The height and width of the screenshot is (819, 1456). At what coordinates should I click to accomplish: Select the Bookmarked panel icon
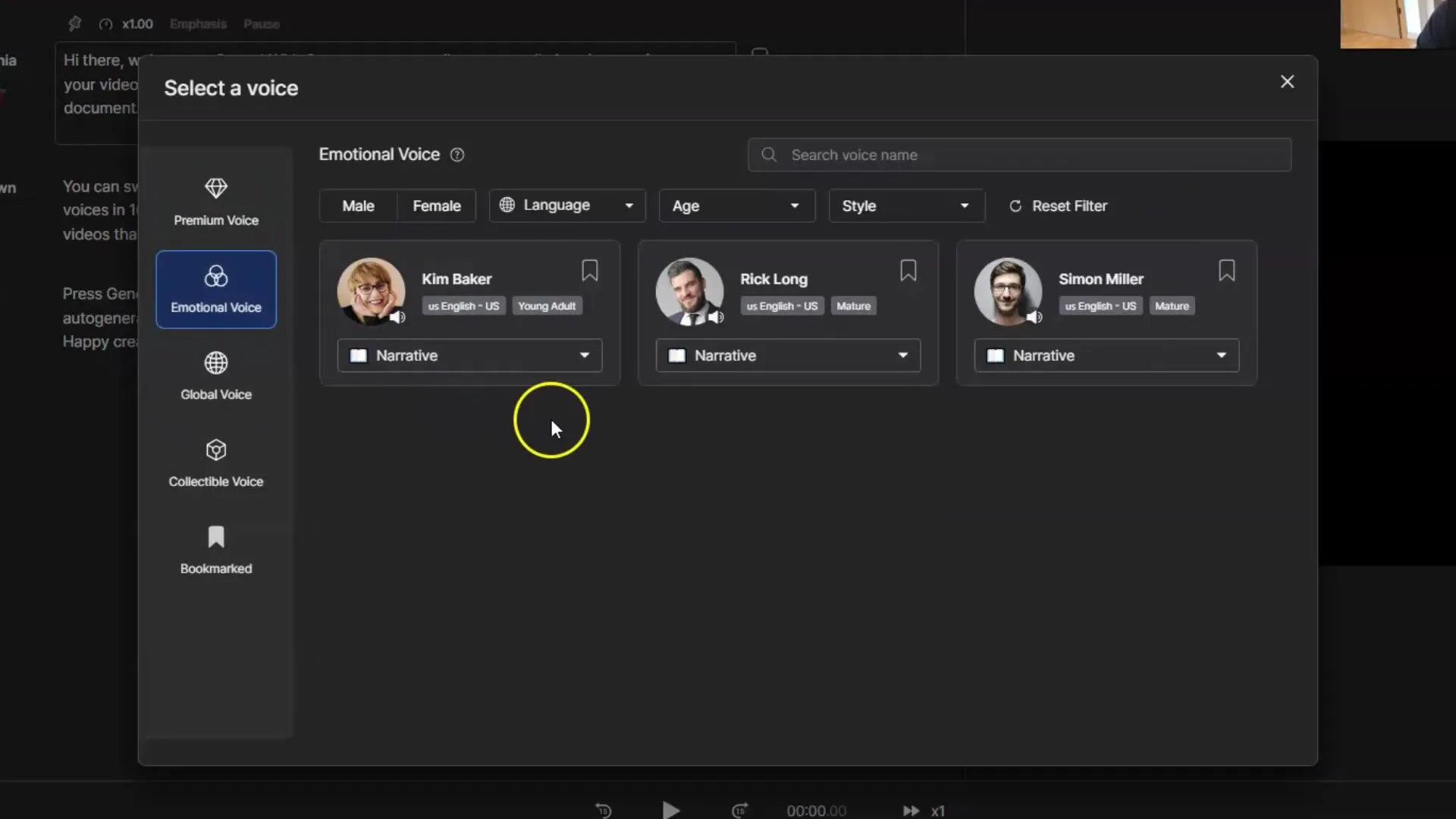pos(216,537)
